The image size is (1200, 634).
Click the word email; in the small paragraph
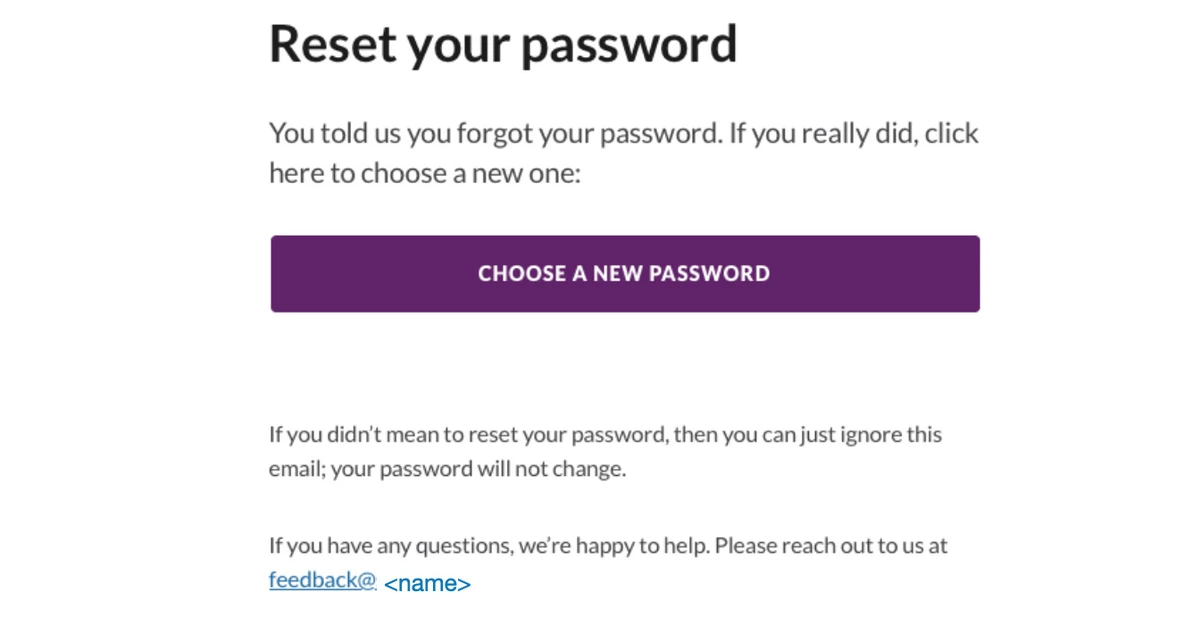[x=297, y=469]
